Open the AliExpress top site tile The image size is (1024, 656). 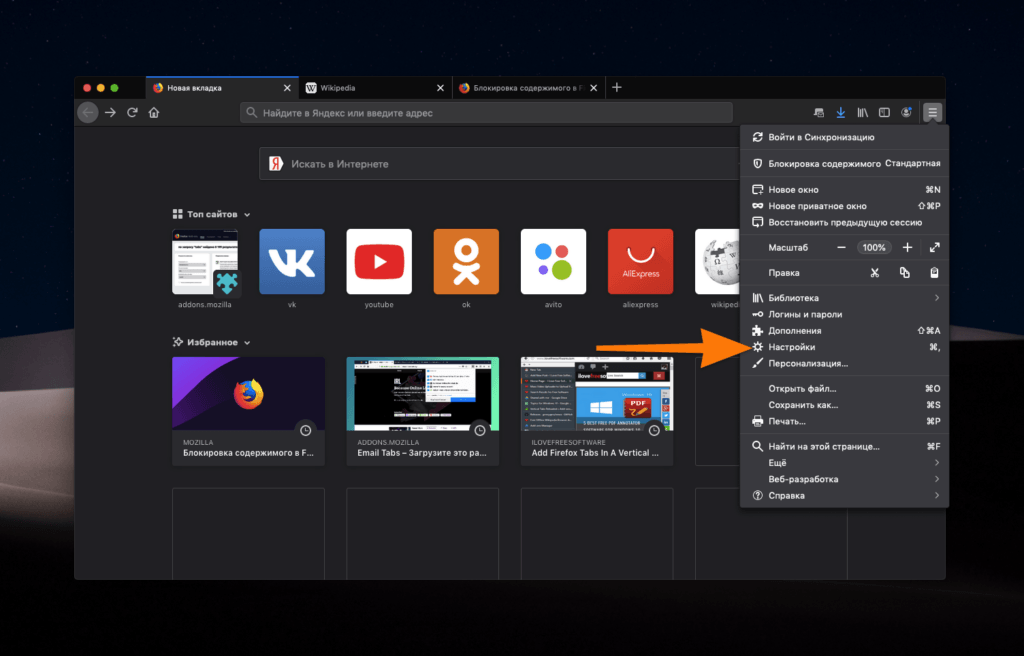click(641, 261)
